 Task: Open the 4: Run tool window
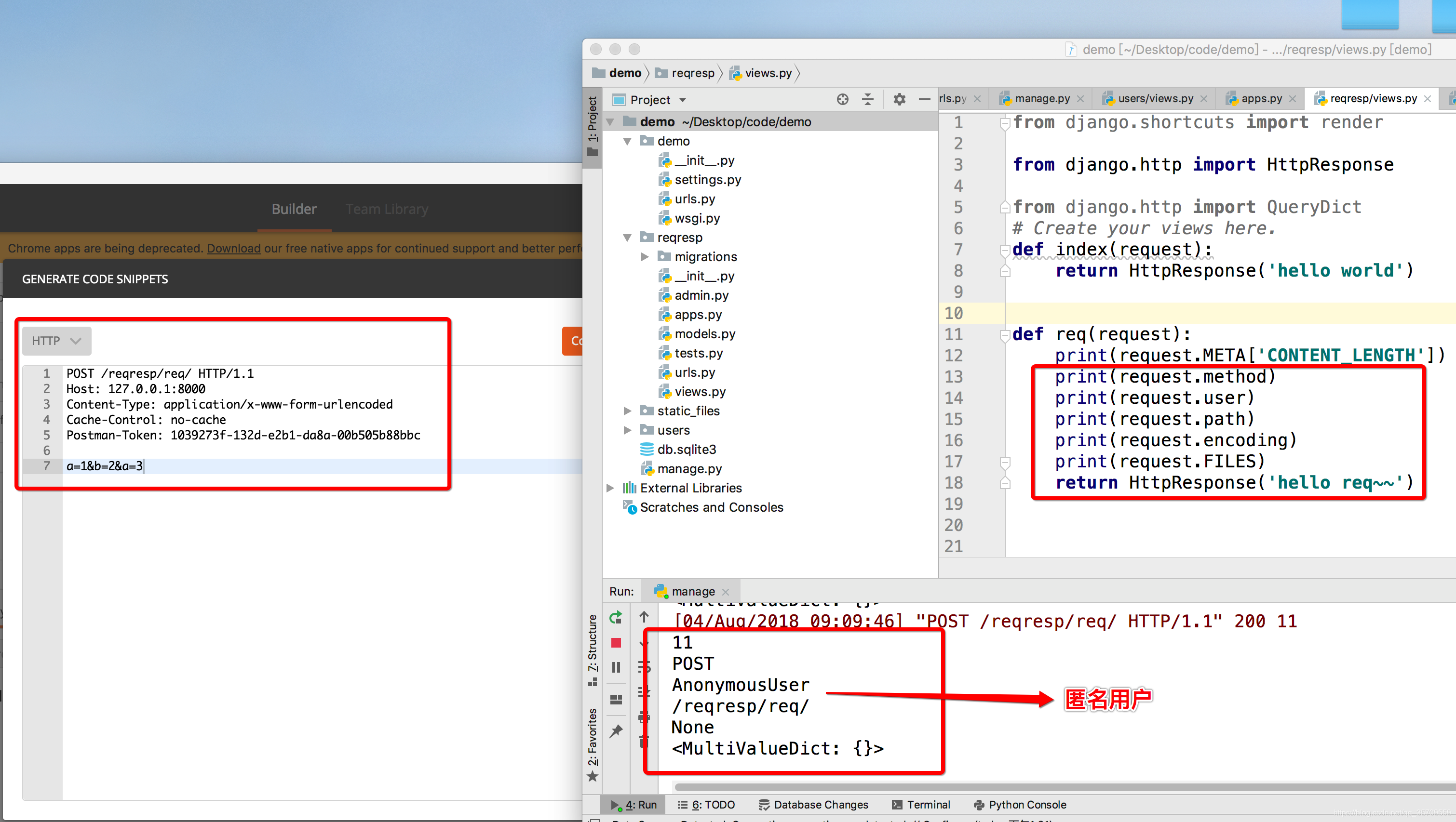point(634,805)
